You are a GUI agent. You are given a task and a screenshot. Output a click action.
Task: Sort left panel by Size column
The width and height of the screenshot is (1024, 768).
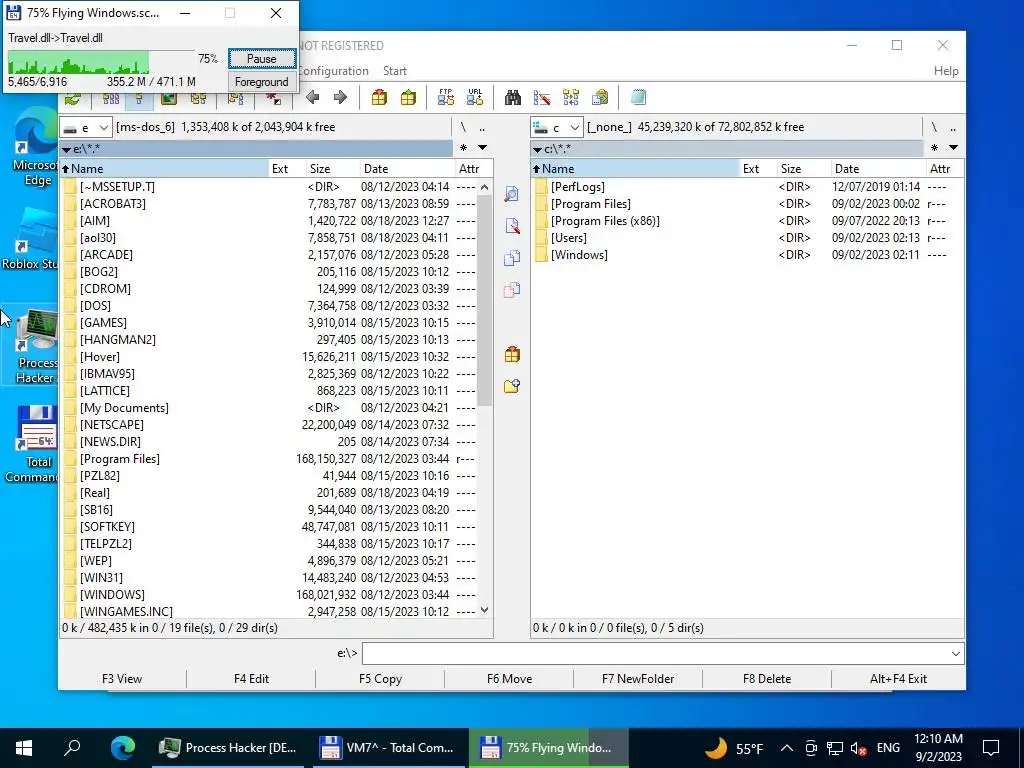(332, 168)
